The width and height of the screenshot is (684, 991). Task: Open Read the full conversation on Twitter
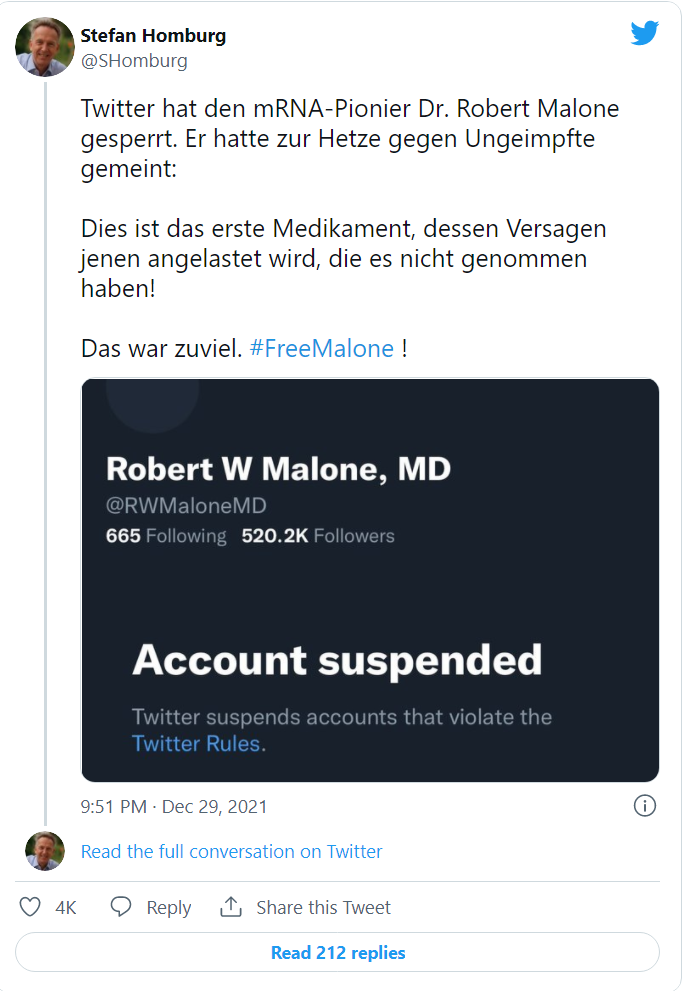click(x=231, y=851)
